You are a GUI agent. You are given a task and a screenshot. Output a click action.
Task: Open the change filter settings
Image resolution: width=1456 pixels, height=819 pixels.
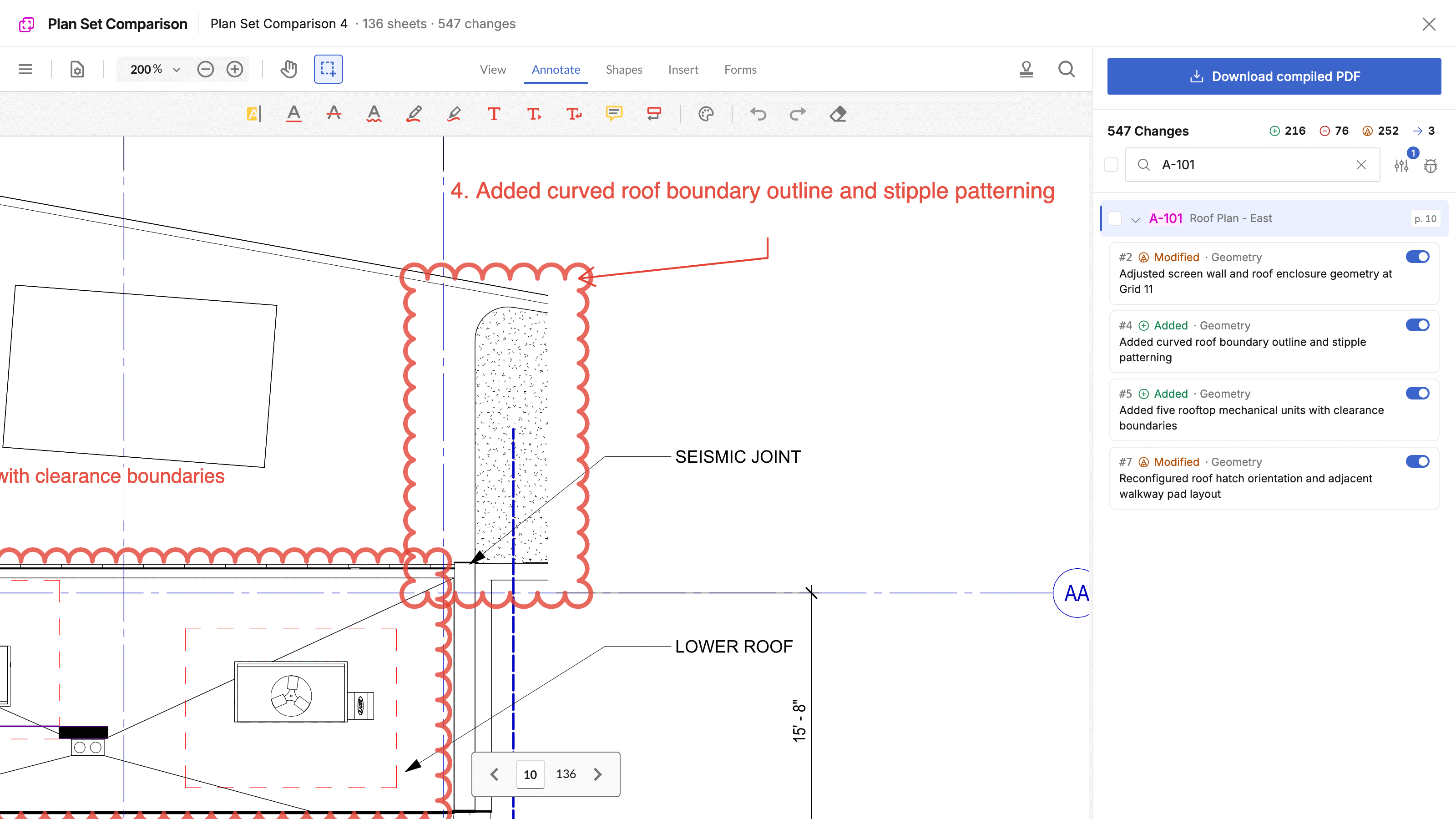pos(1402,165)
